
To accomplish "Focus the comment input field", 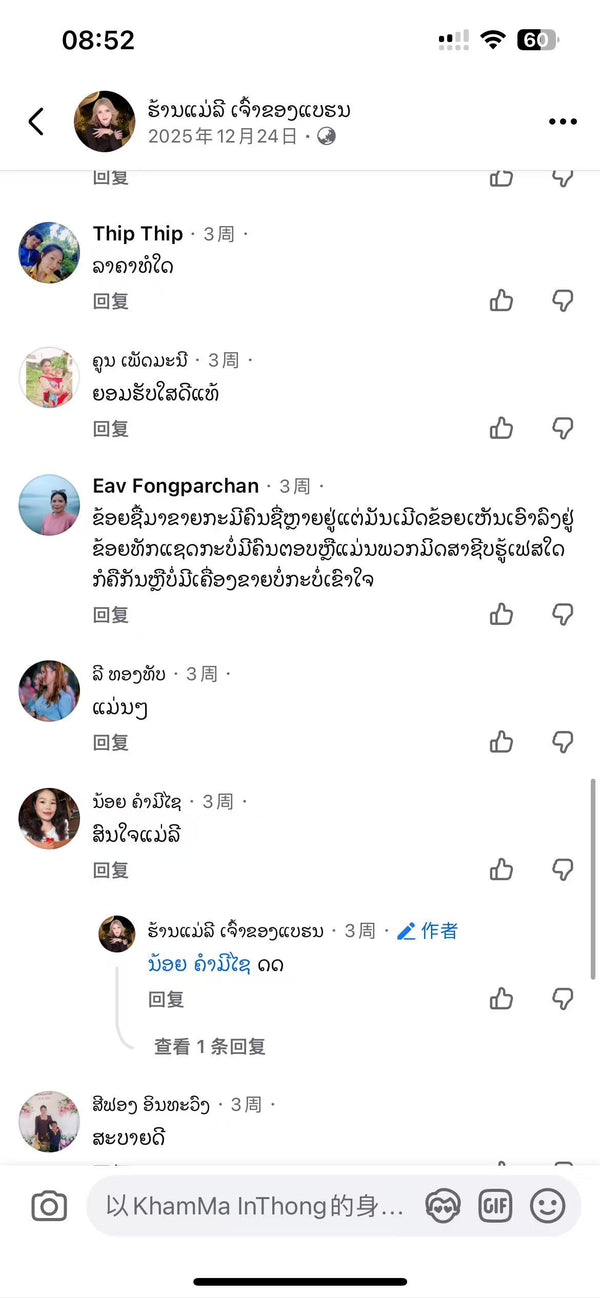I will point(255,1206).
